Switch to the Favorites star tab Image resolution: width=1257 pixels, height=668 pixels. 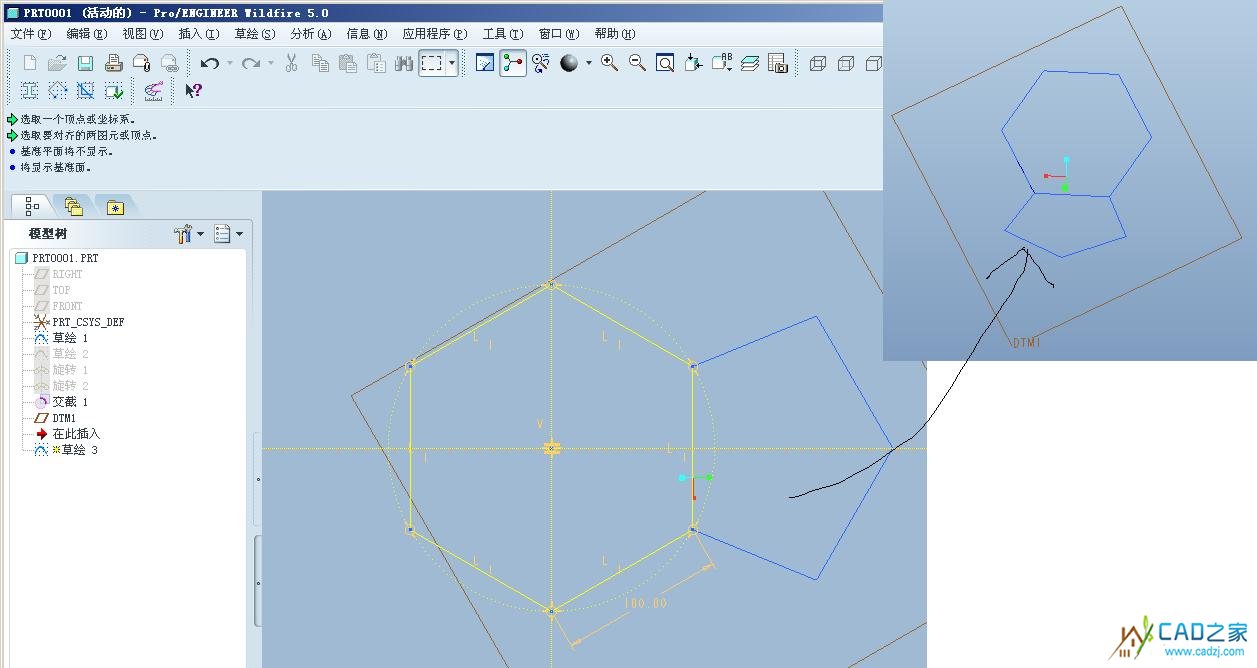coord(116,207)
